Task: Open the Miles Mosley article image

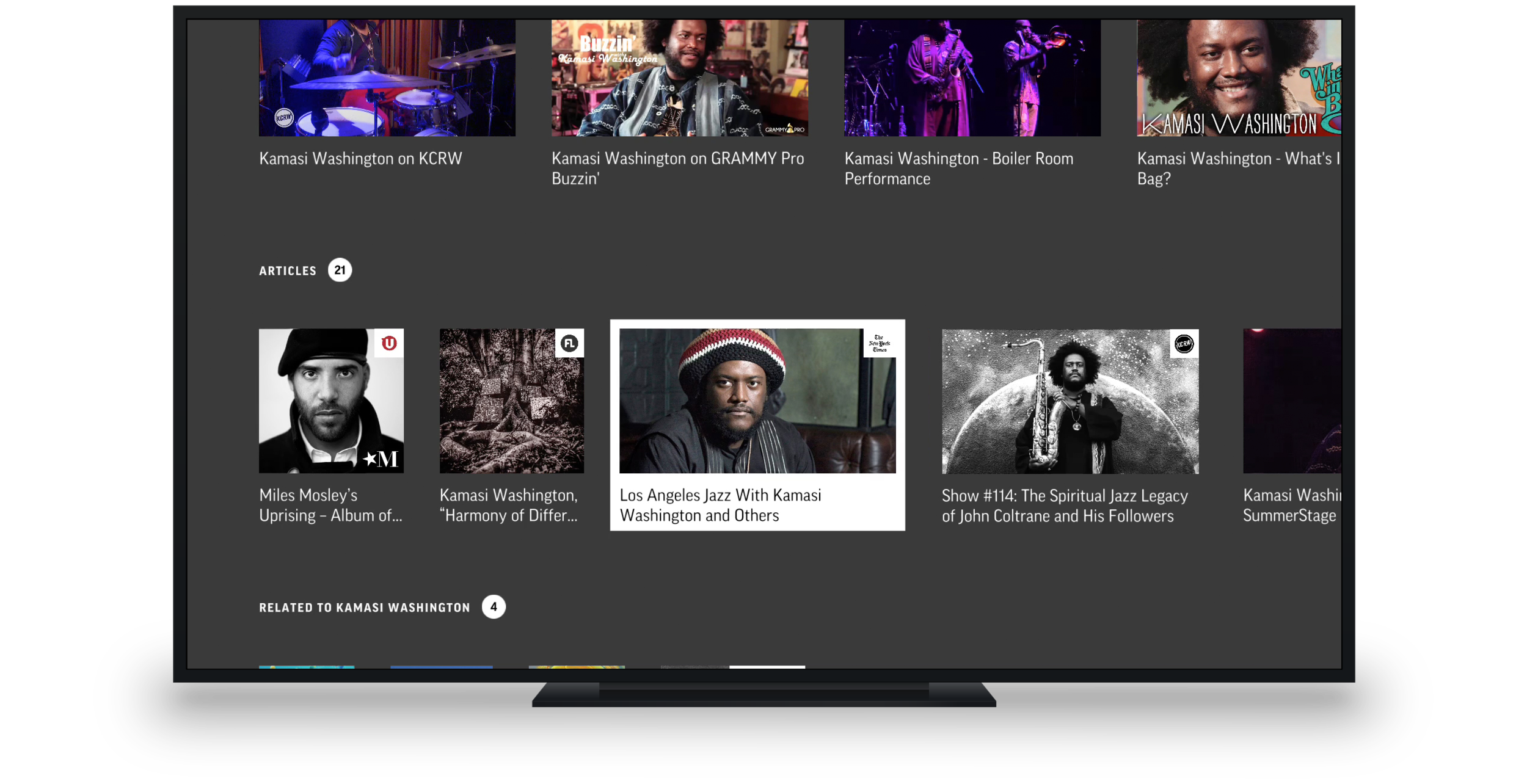Action: click(x=331, y=401)
